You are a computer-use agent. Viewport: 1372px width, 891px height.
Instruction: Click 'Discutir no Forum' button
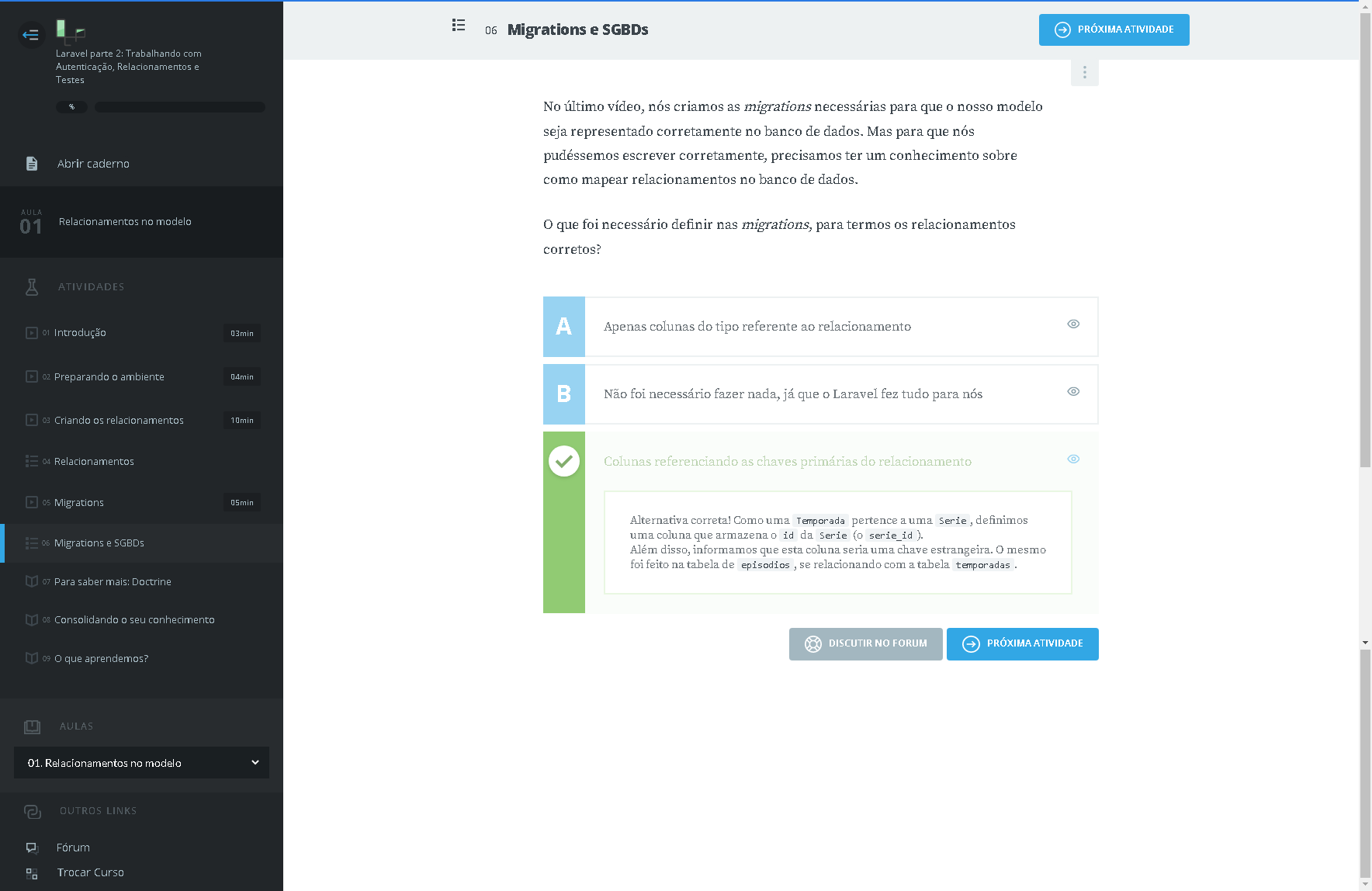click(865, 644)
